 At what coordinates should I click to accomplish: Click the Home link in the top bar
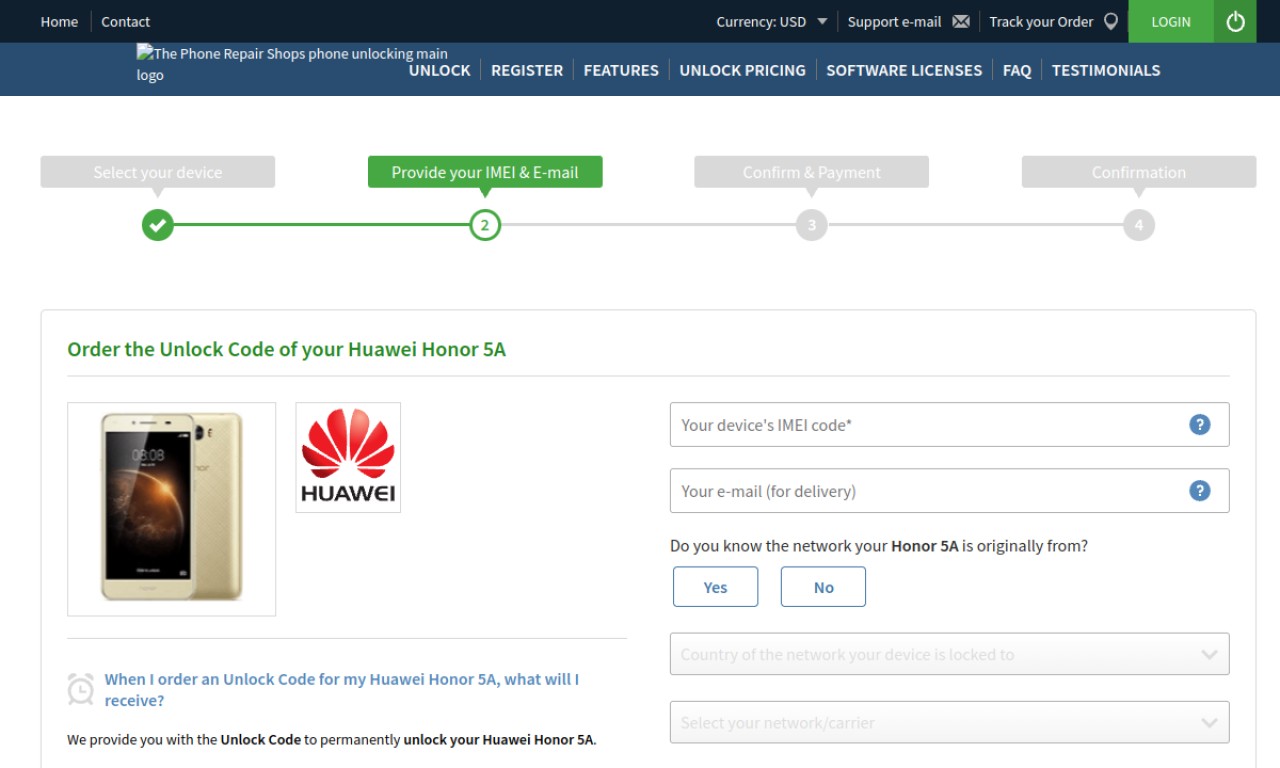[59, 21]
